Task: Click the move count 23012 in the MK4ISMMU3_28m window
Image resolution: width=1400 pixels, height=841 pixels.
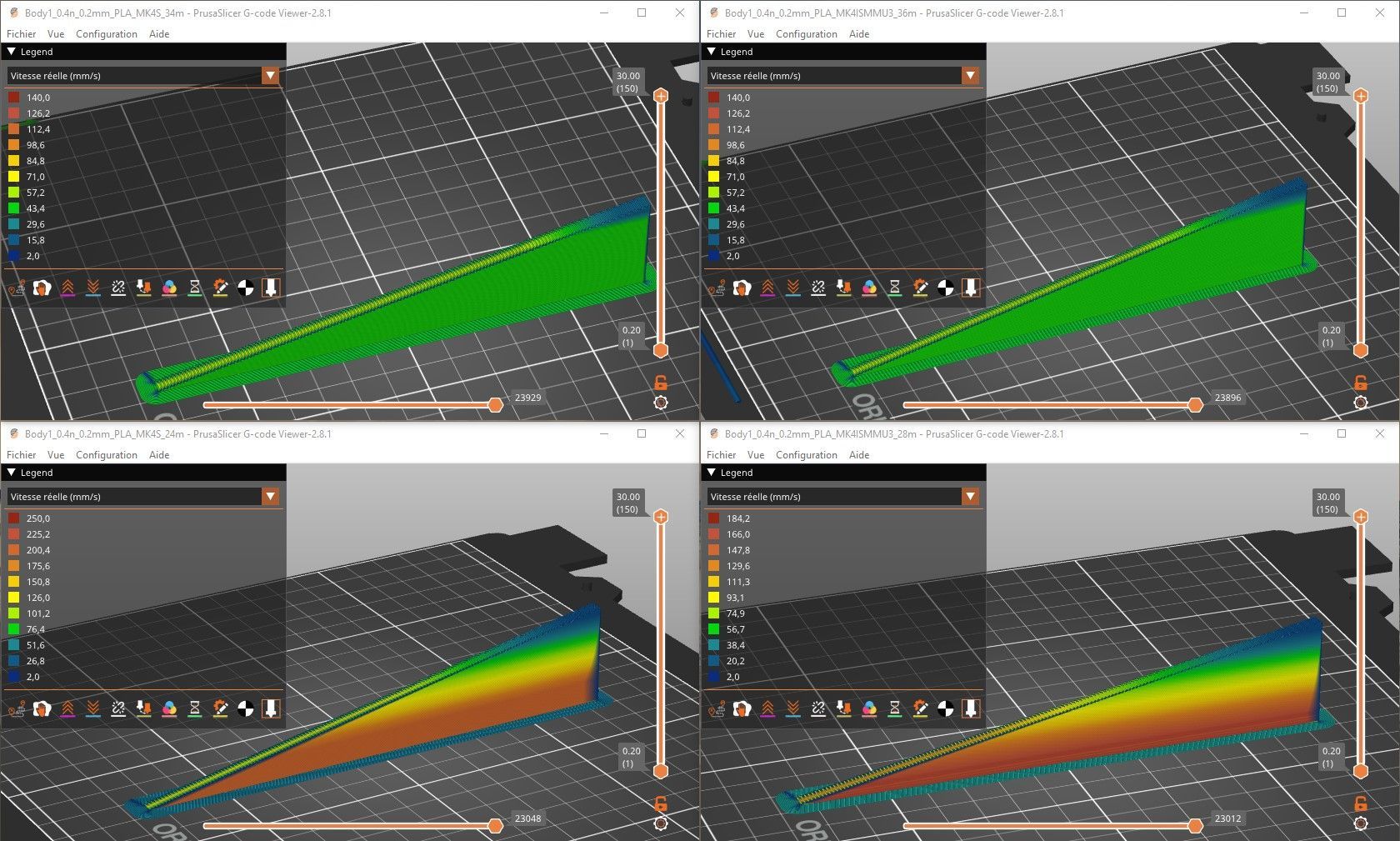Action: point(1228,818)
